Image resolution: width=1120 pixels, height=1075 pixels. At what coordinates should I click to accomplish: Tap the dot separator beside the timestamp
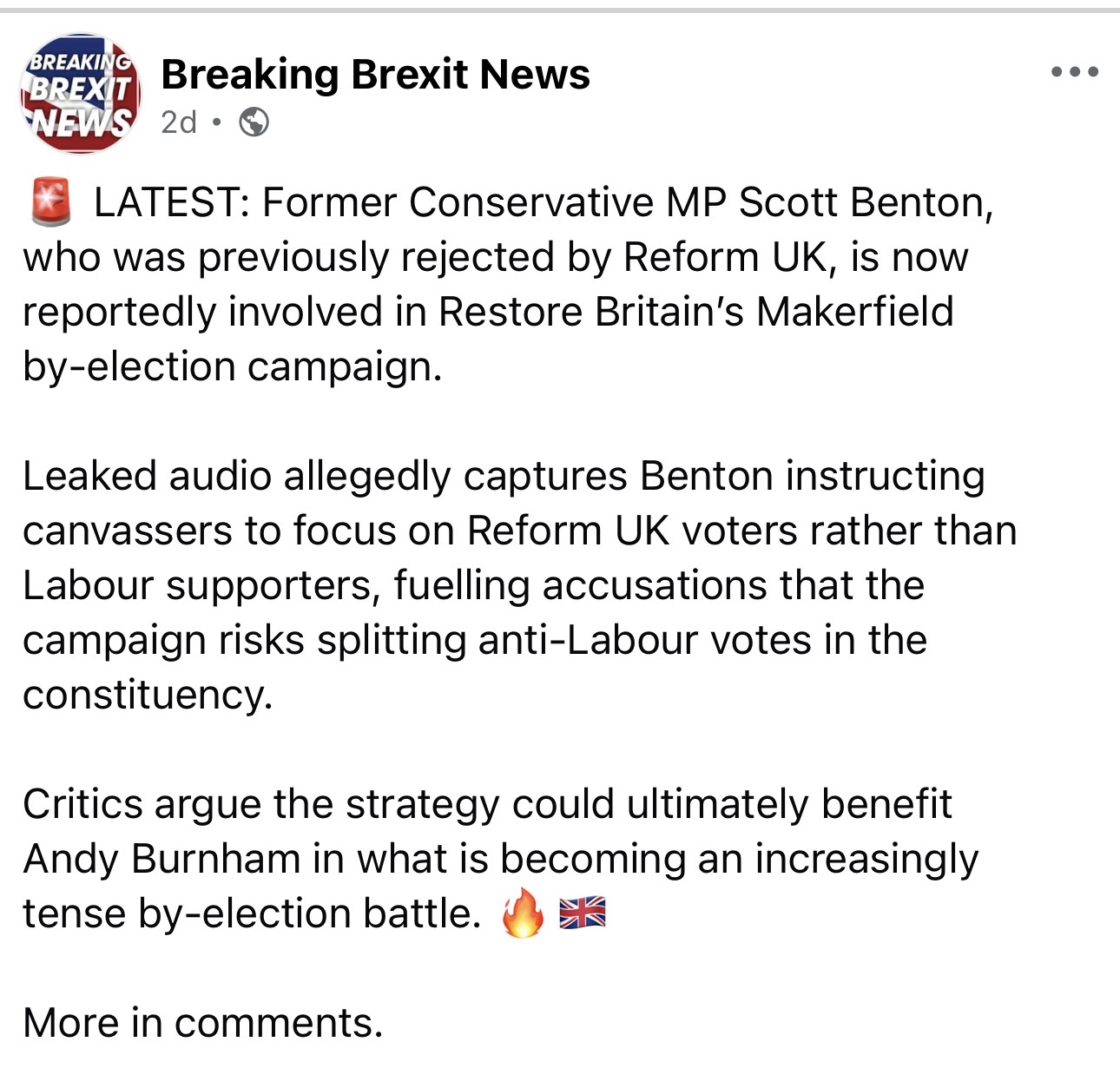217,122
